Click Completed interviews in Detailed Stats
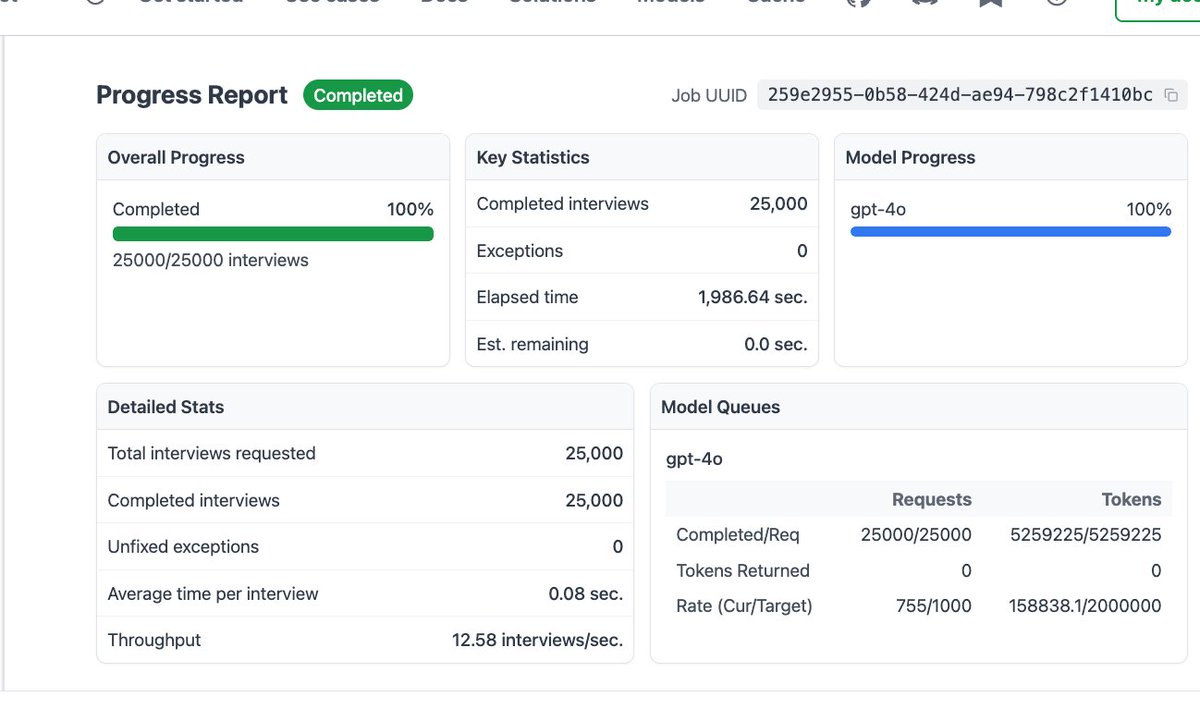Viewport: 1200px width, 709px height. pos(193,500)
